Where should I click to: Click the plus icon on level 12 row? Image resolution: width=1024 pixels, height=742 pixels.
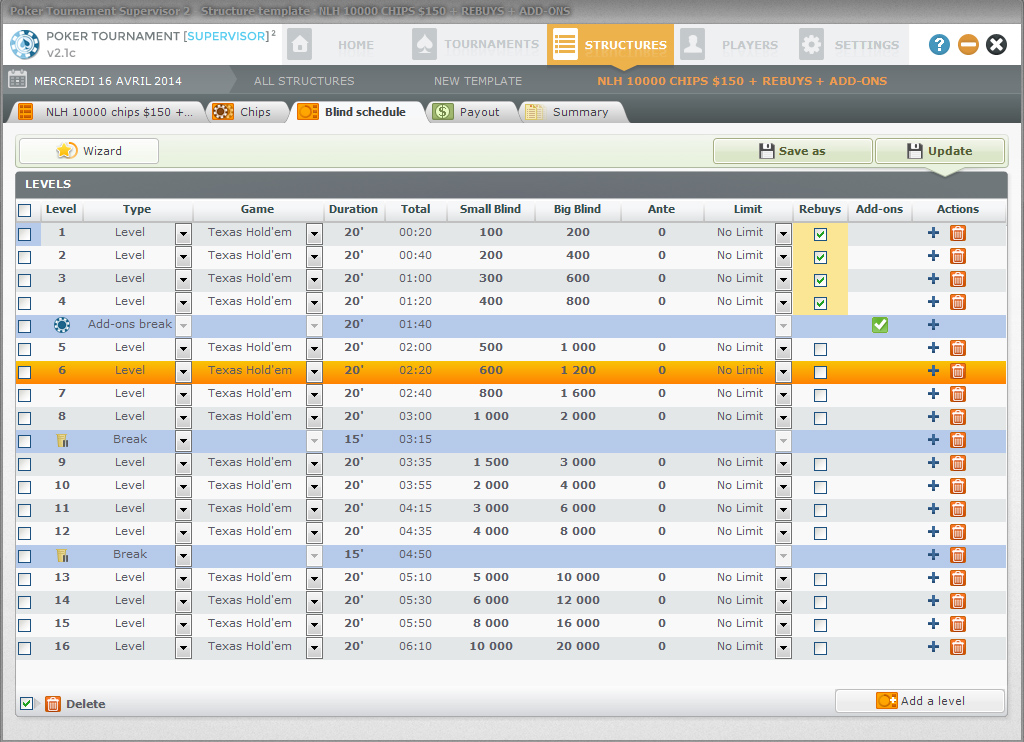pyautogui.click(x=933, y=532)
